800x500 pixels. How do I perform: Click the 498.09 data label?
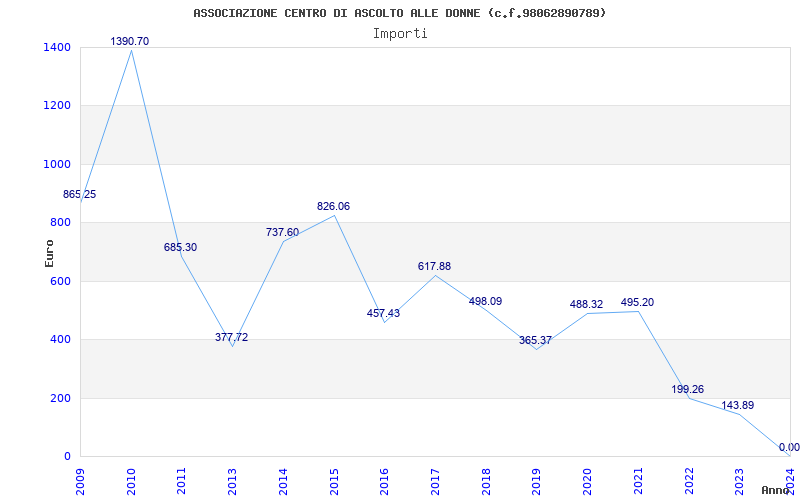pos(485,301)
